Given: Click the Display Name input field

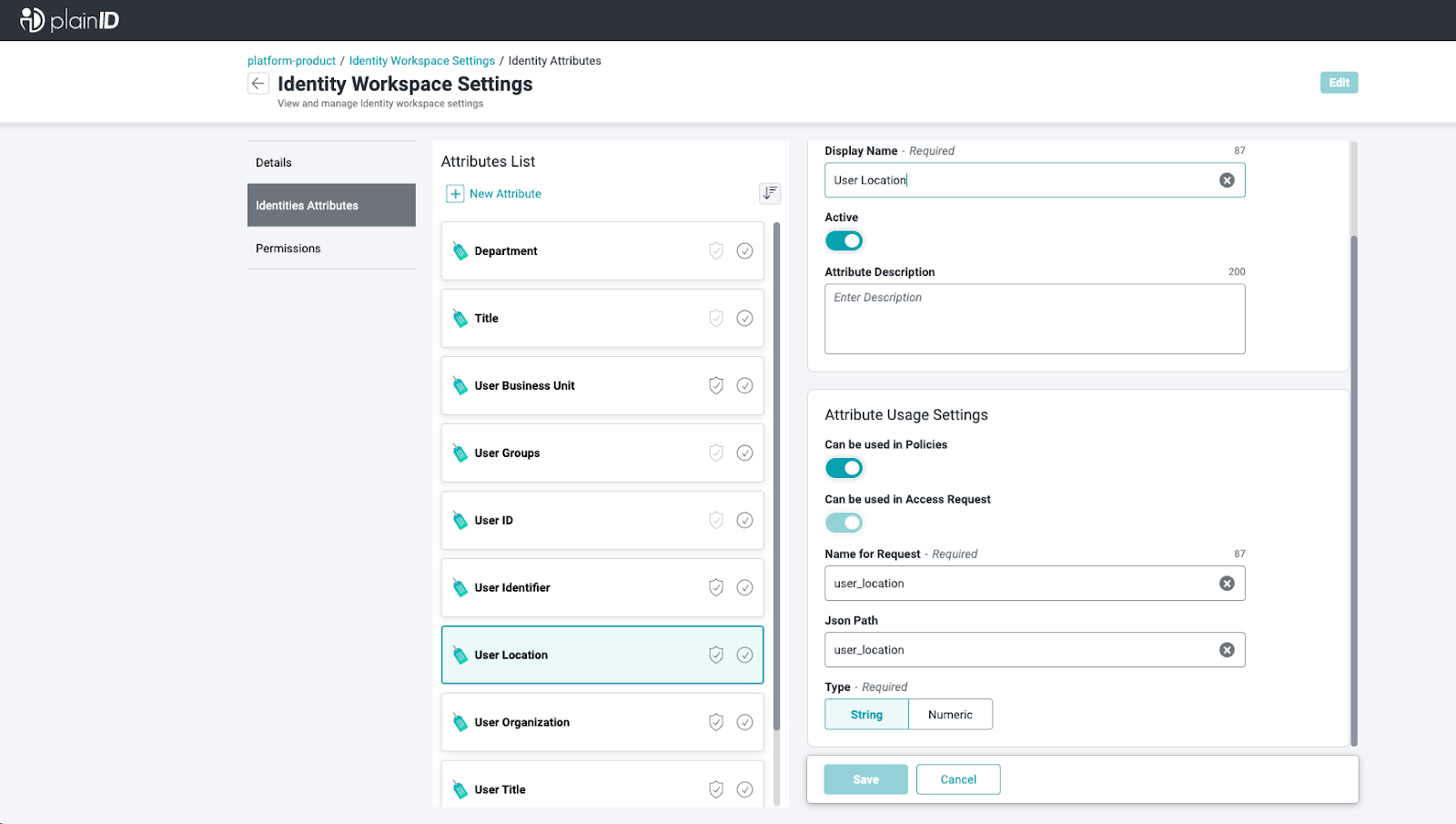Looking at the screenshot, I should (1035, 180).
